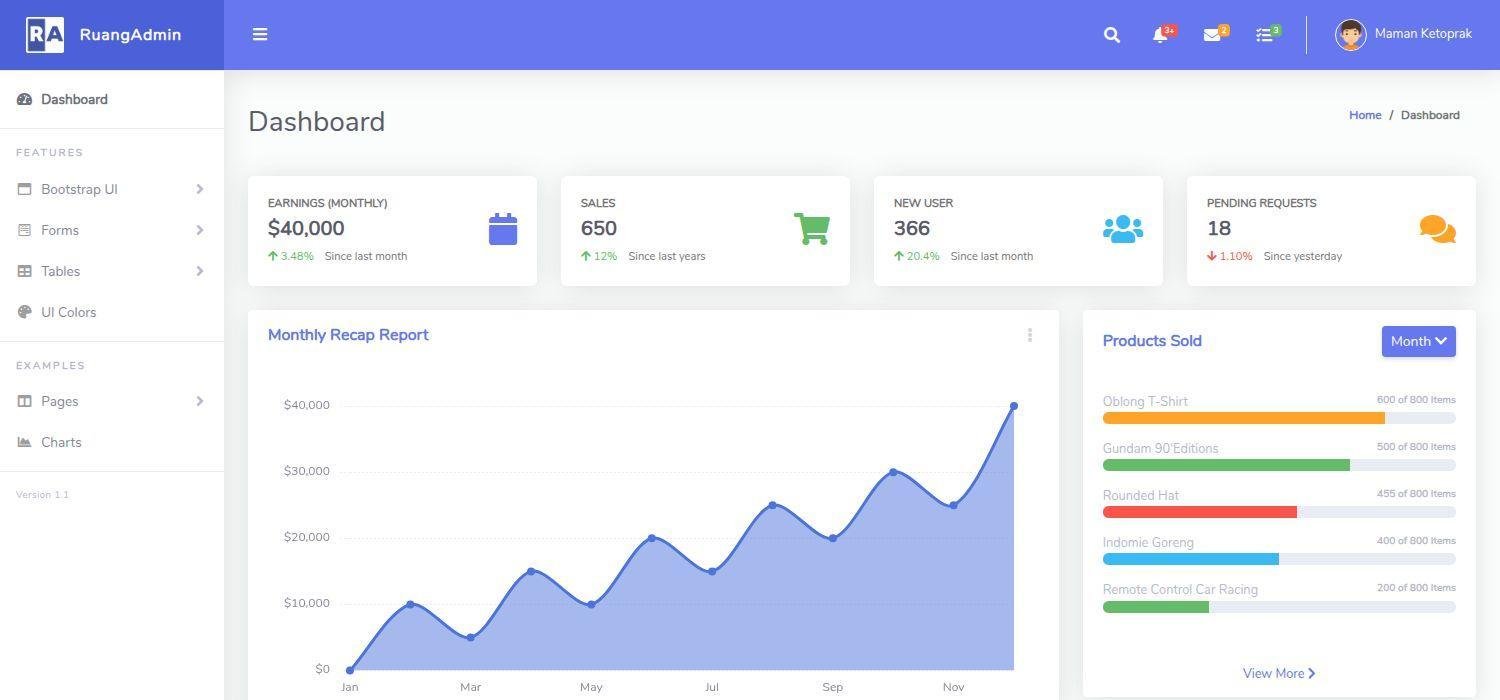
Task: Open Monthly Recap Report three-dot menu
Action: [1030, 335]
